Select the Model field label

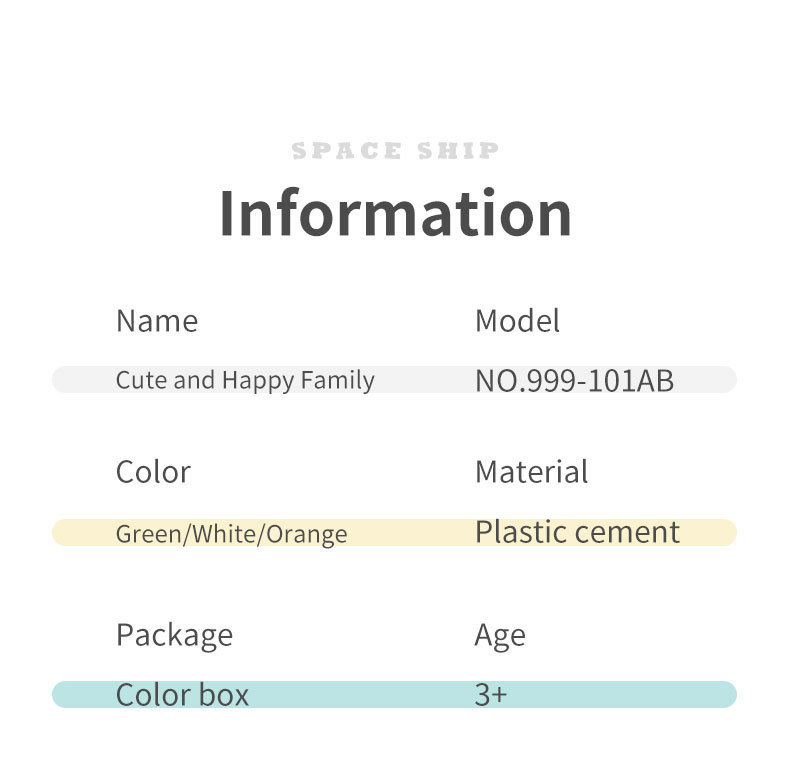tap(517, 321)
